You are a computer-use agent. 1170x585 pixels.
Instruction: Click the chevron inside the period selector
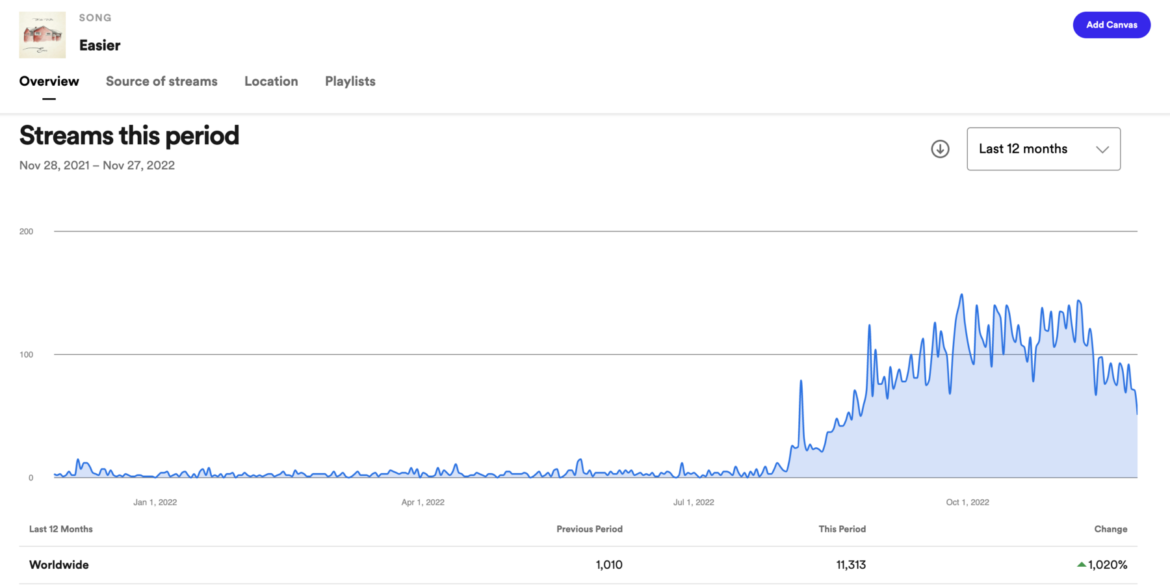click(1102, 149)
